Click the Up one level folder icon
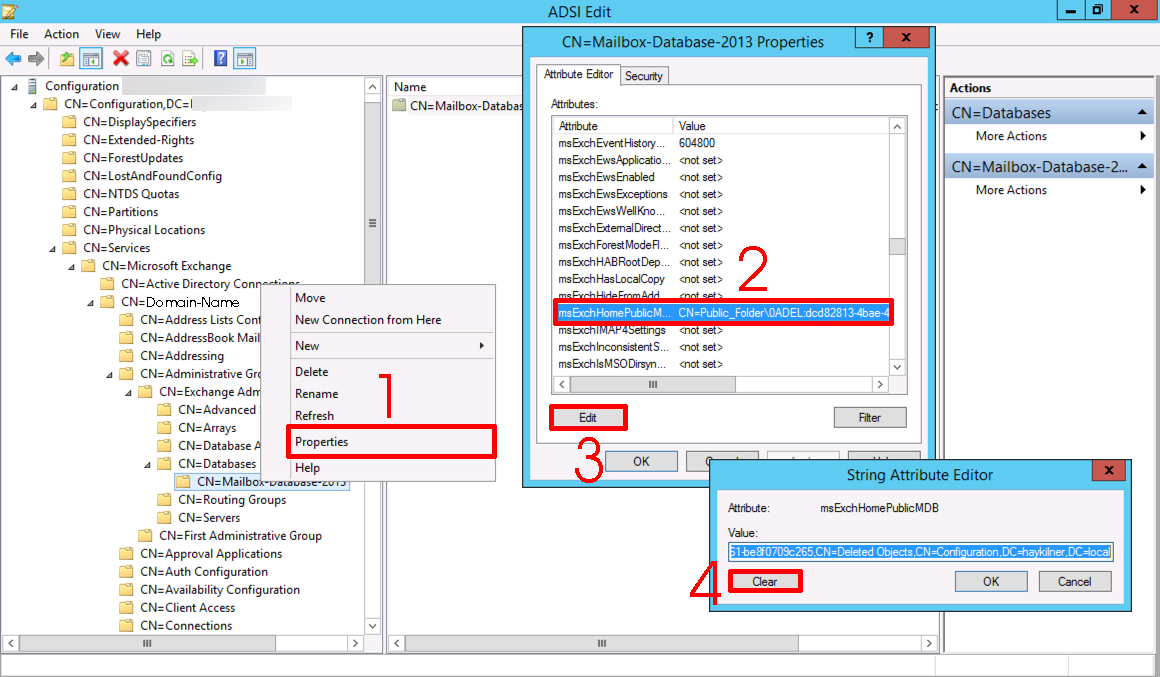This screenshot has width=1160, height=677. coord(67,58)
